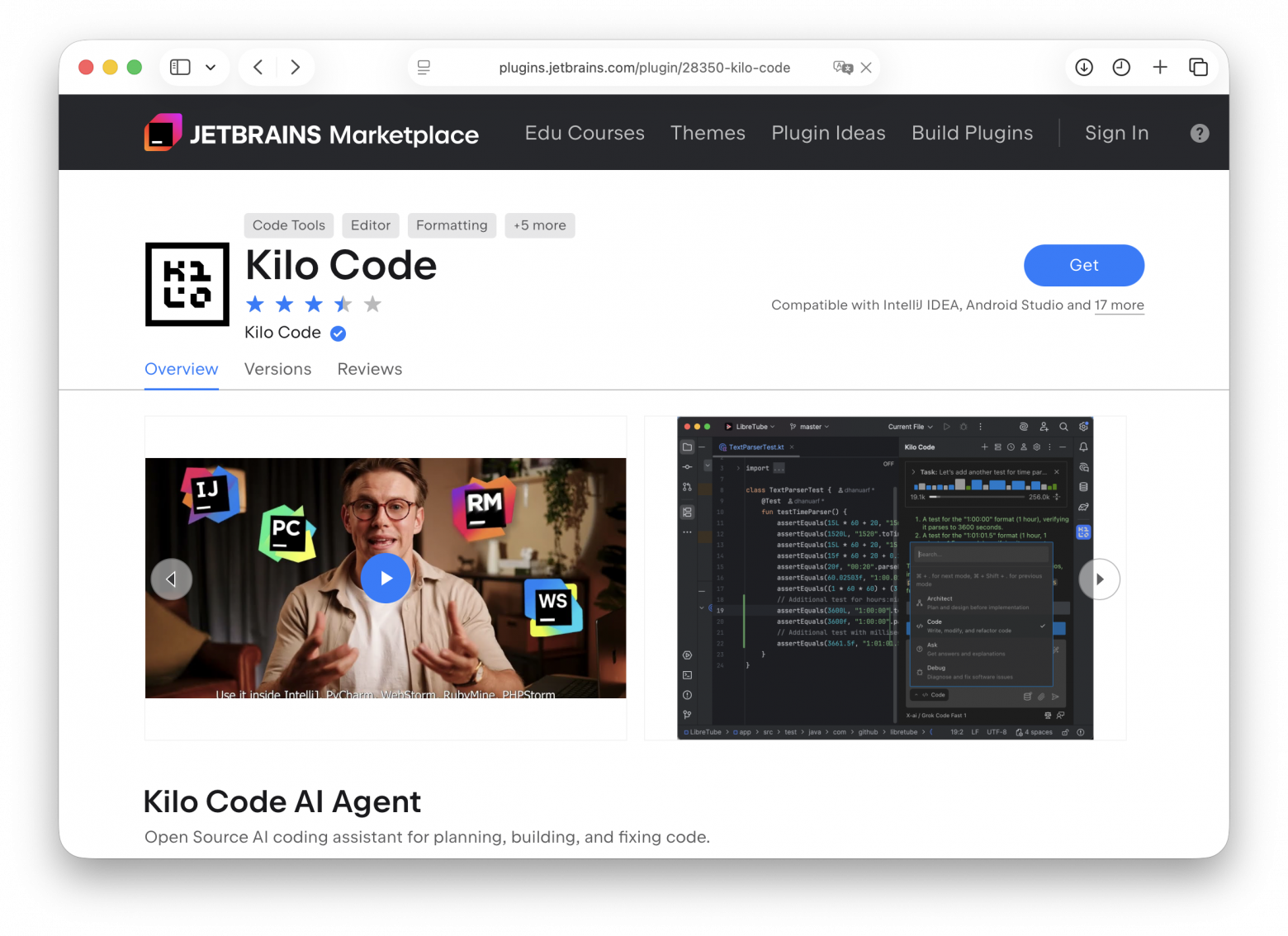Click the tab overview icon in Safari toolbar
This screenshot has width=1288, height=936.
click(1198, 67)
